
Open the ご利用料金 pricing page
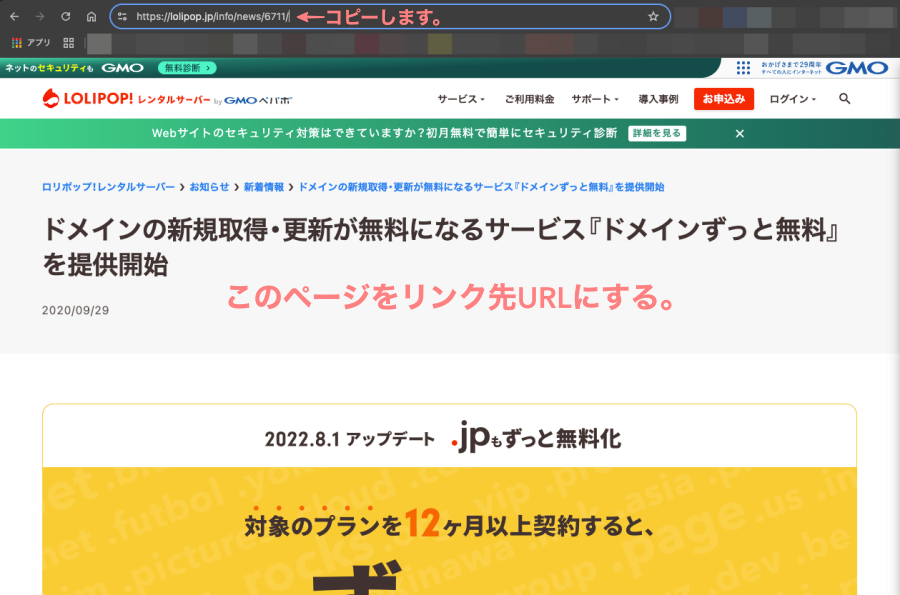529,99
